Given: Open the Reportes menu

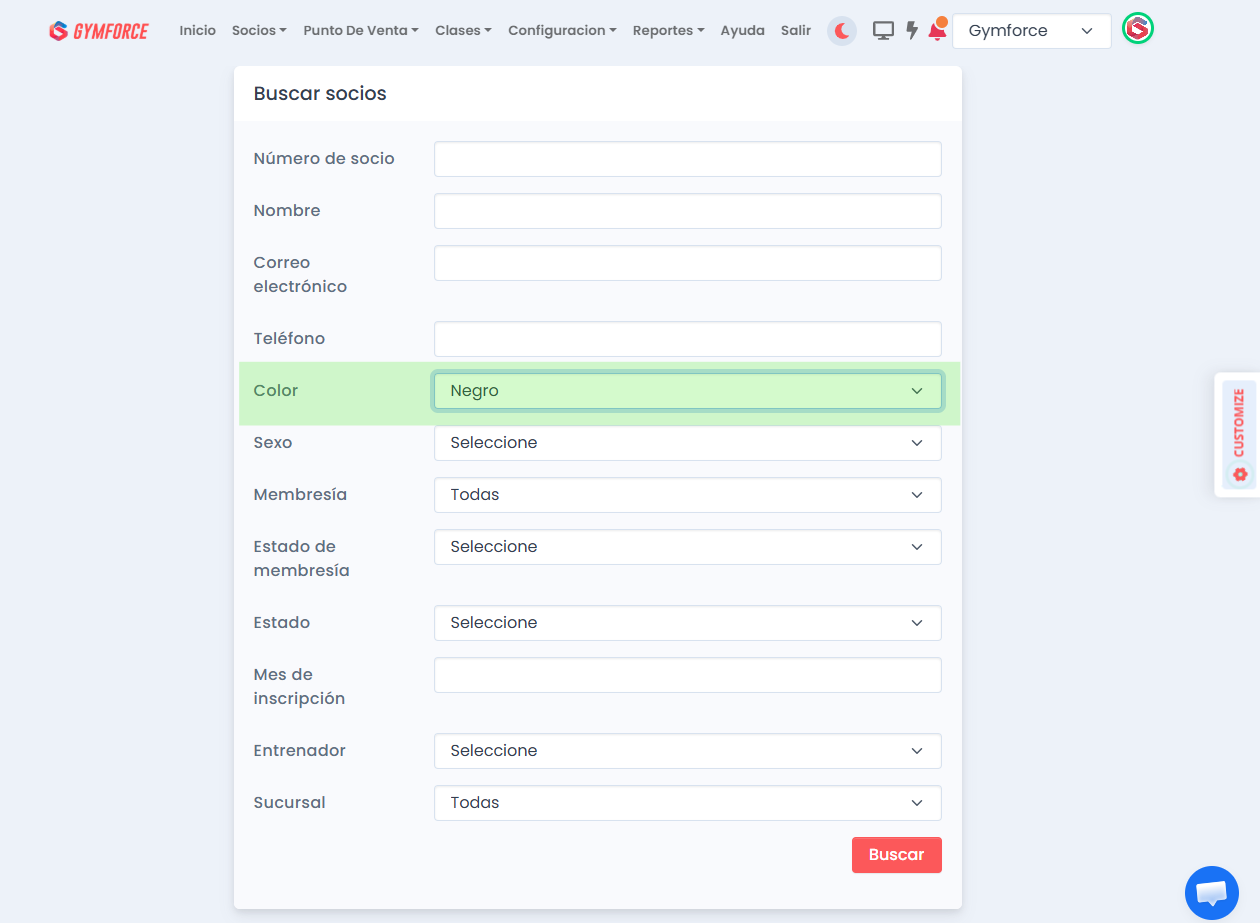Looking at the screenshot, I should (x=668, y=31).
